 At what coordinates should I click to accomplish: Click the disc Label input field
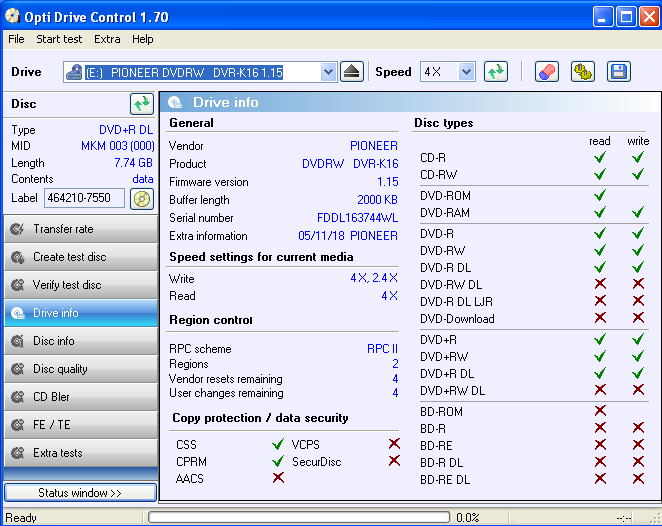click(x=84, y=198)
